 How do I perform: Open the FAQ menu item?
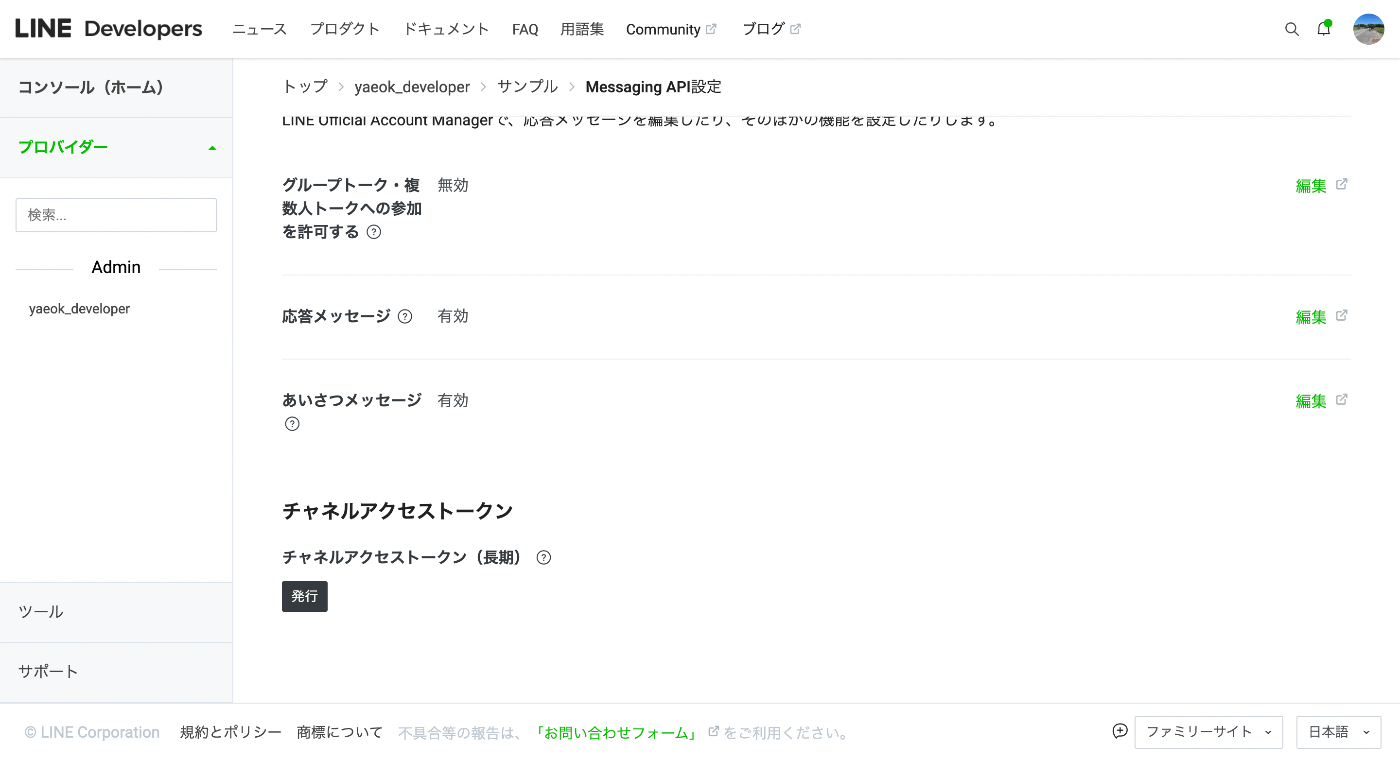click(x=525, y=29)
